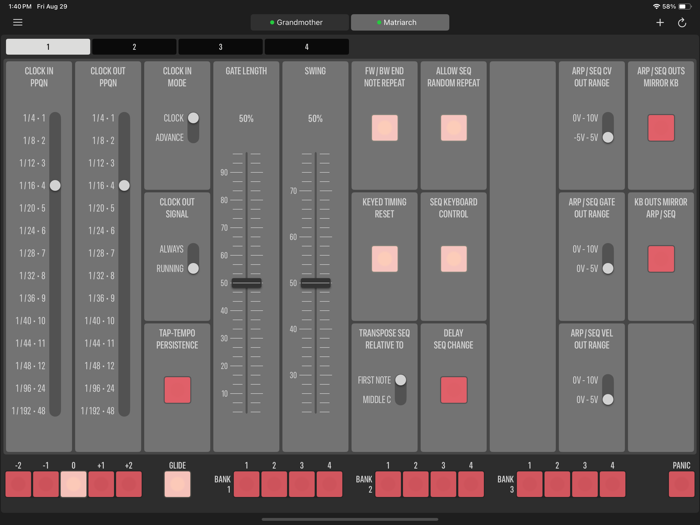
Task: Click the Gate Length slider handle
Action: (x=246, y=283)
